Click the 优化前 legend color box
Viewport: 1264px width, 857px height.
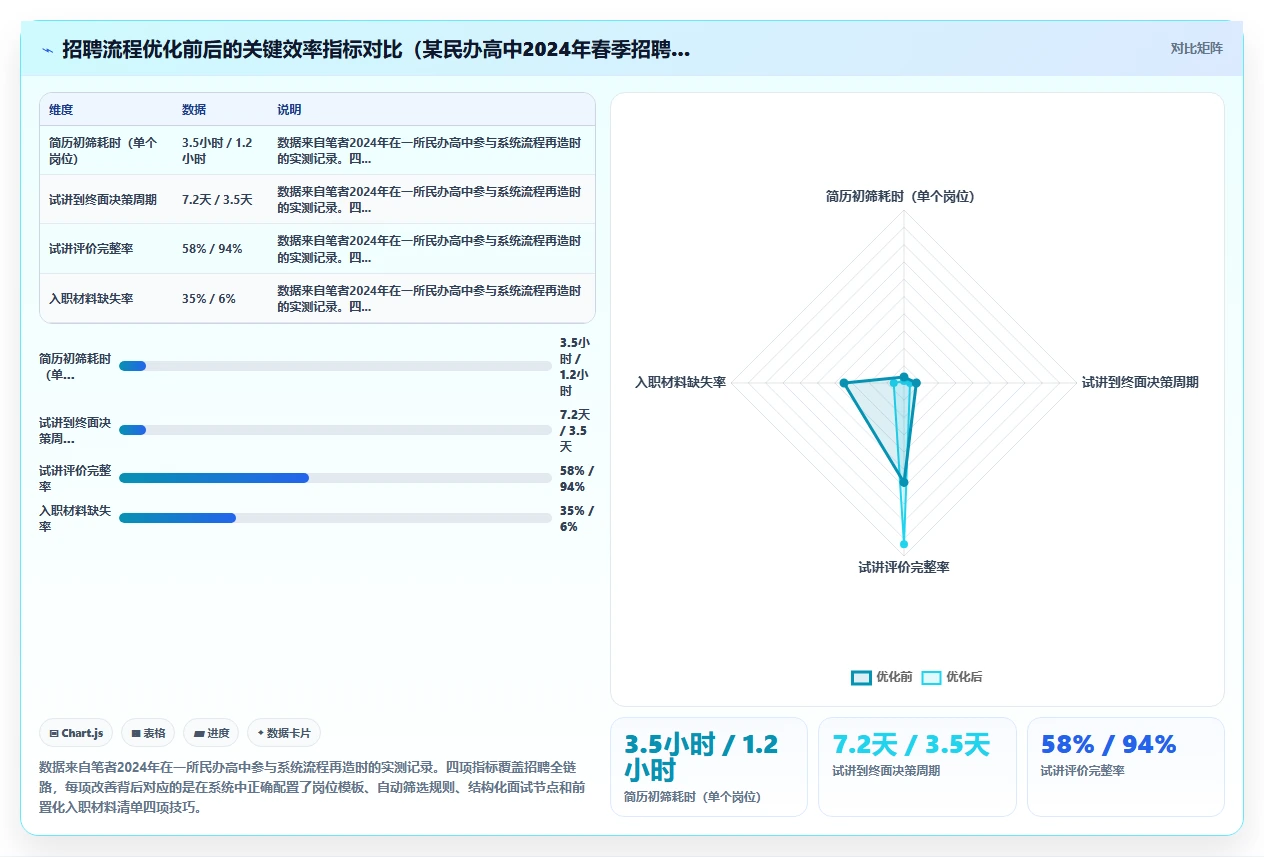point(861,677)
